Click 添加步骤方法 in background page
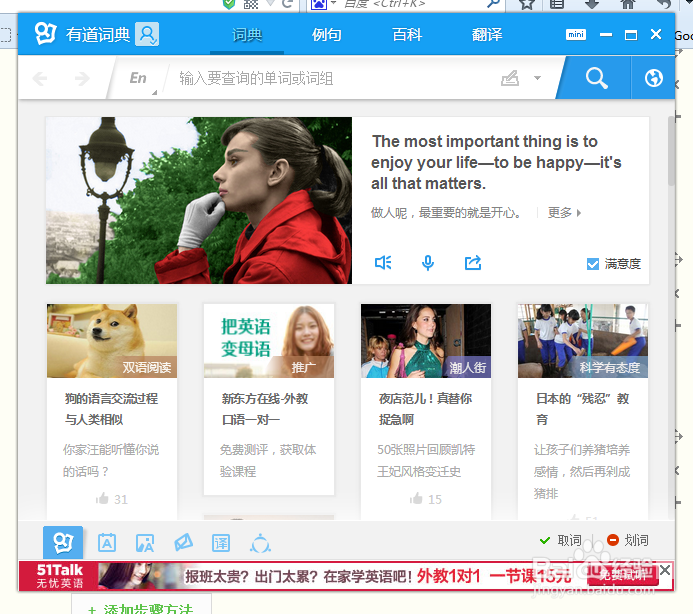The height and width of the screenshot is (614, 693). 141,609
